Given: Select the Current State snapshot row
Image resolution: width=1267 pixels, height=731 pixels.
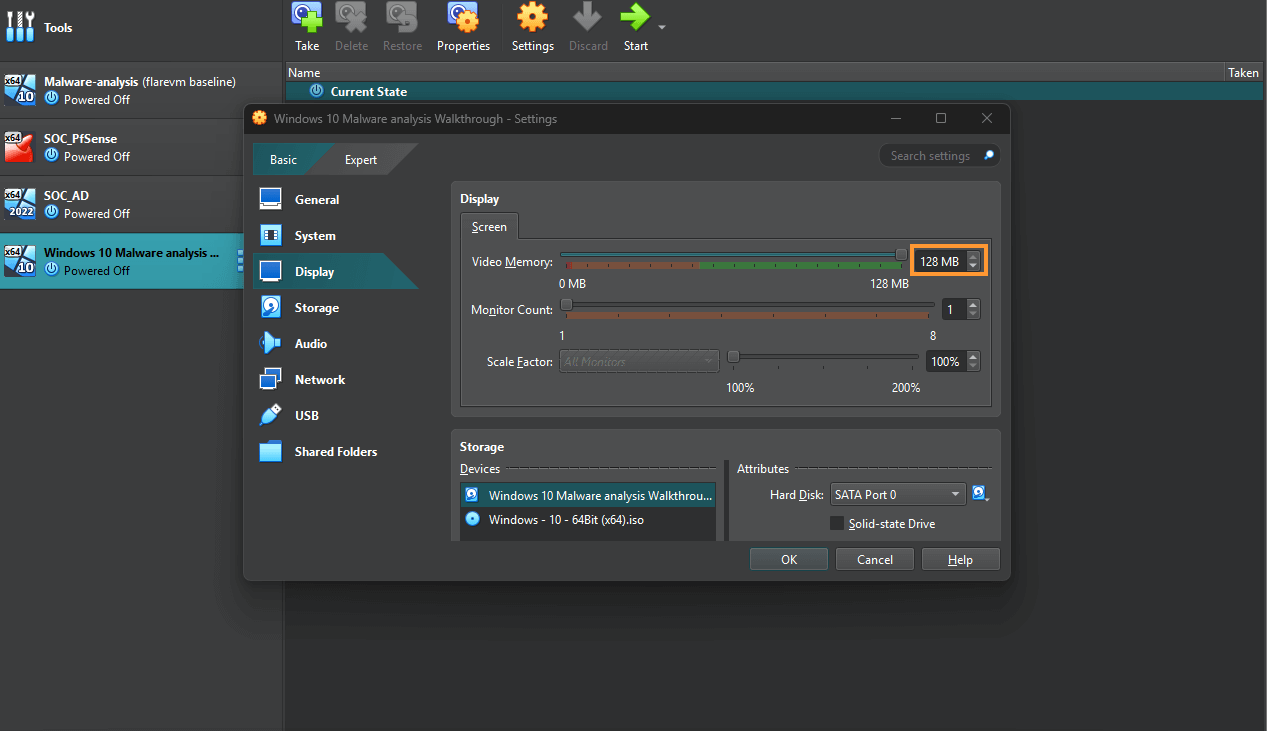Looking at the screenshot, I should [773, 91].
